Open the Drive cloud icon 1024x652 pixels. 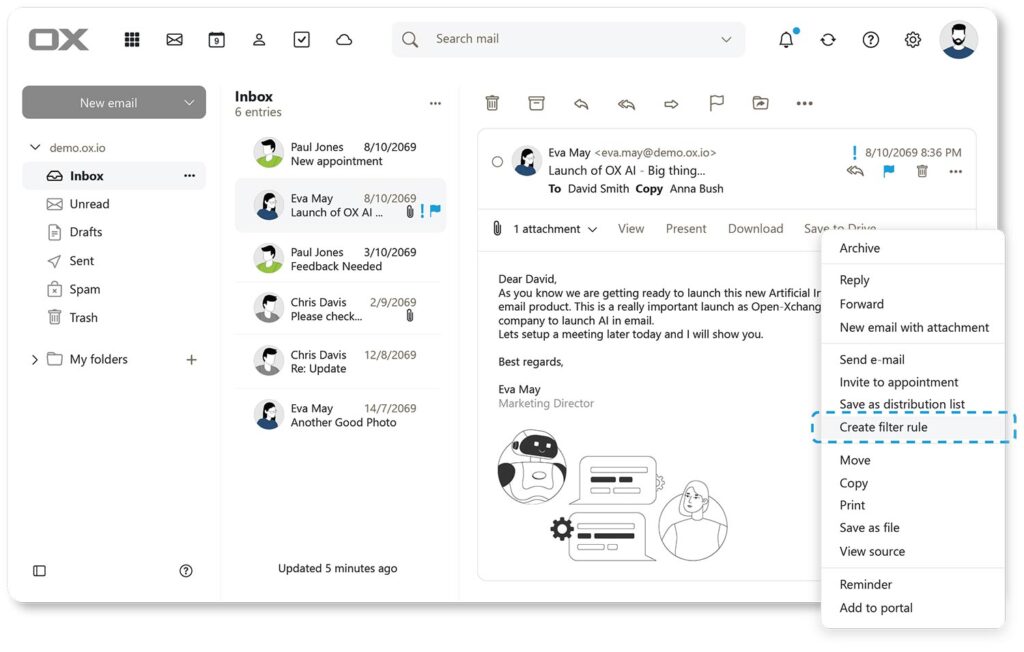click(x=344, y=40)
